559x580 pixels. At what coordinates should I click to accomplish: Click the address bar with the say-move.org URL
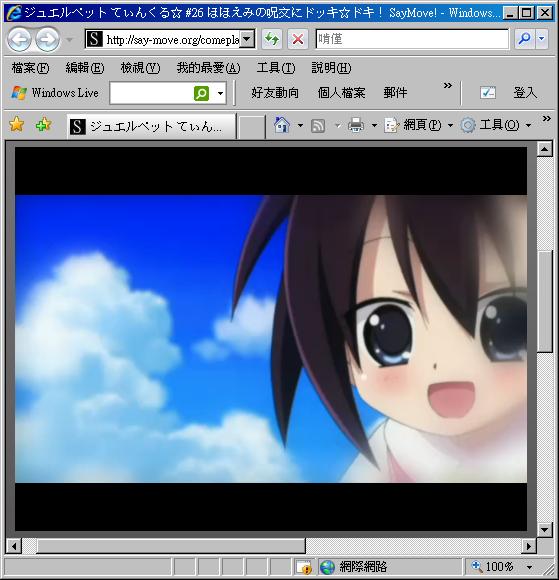coord(170,39)
